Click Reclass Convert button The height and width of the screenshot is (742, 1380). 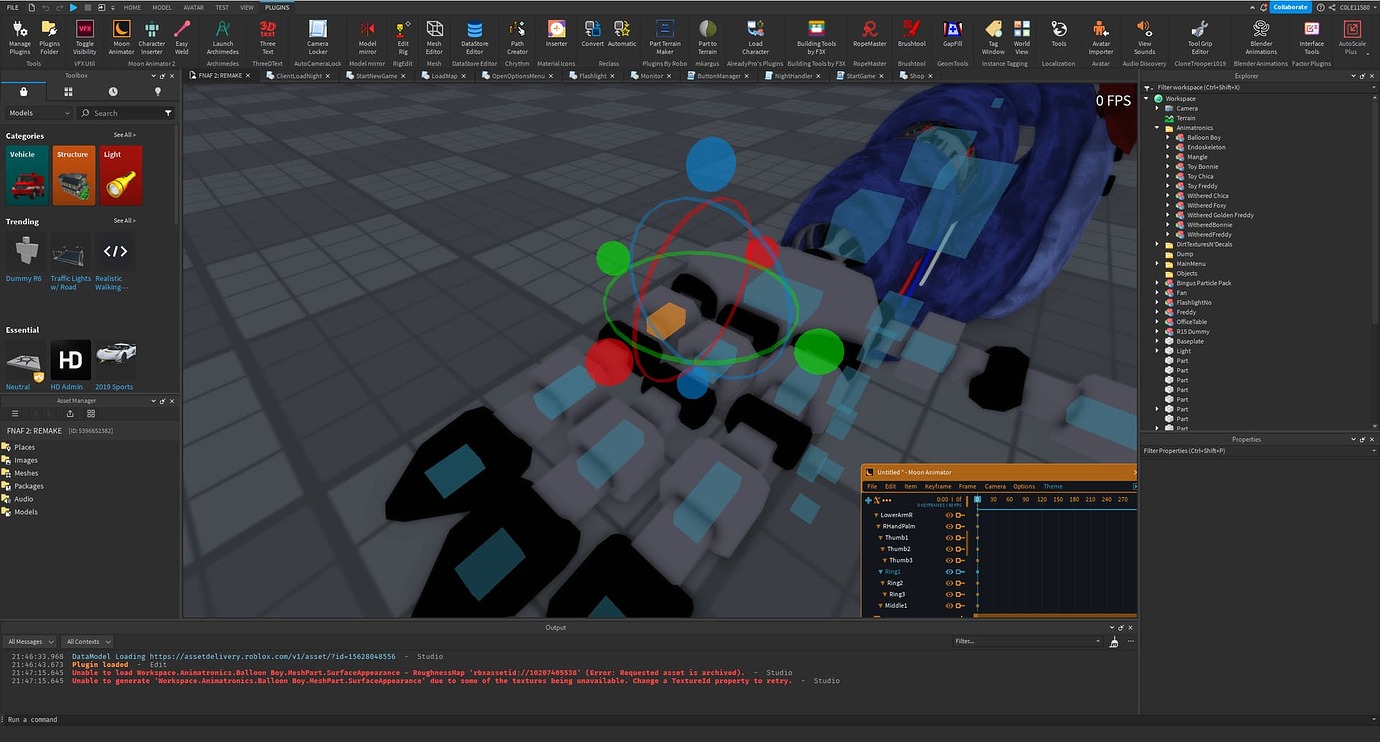pyautogui.click(x=593, y=36)
